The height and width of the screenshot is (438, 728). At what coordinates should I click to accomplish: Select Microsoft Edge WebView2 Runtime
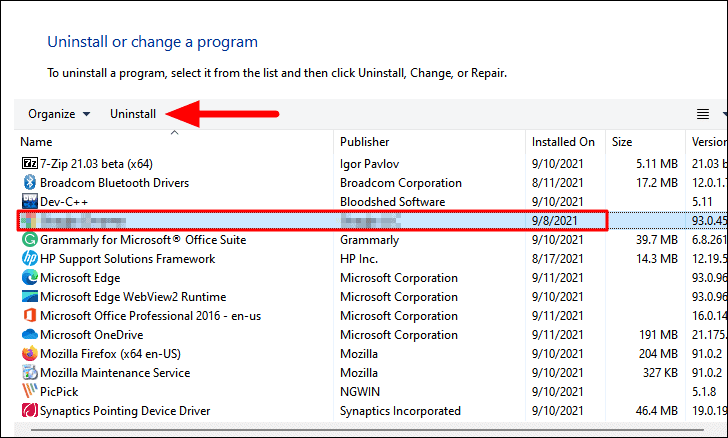pos(133,297)
